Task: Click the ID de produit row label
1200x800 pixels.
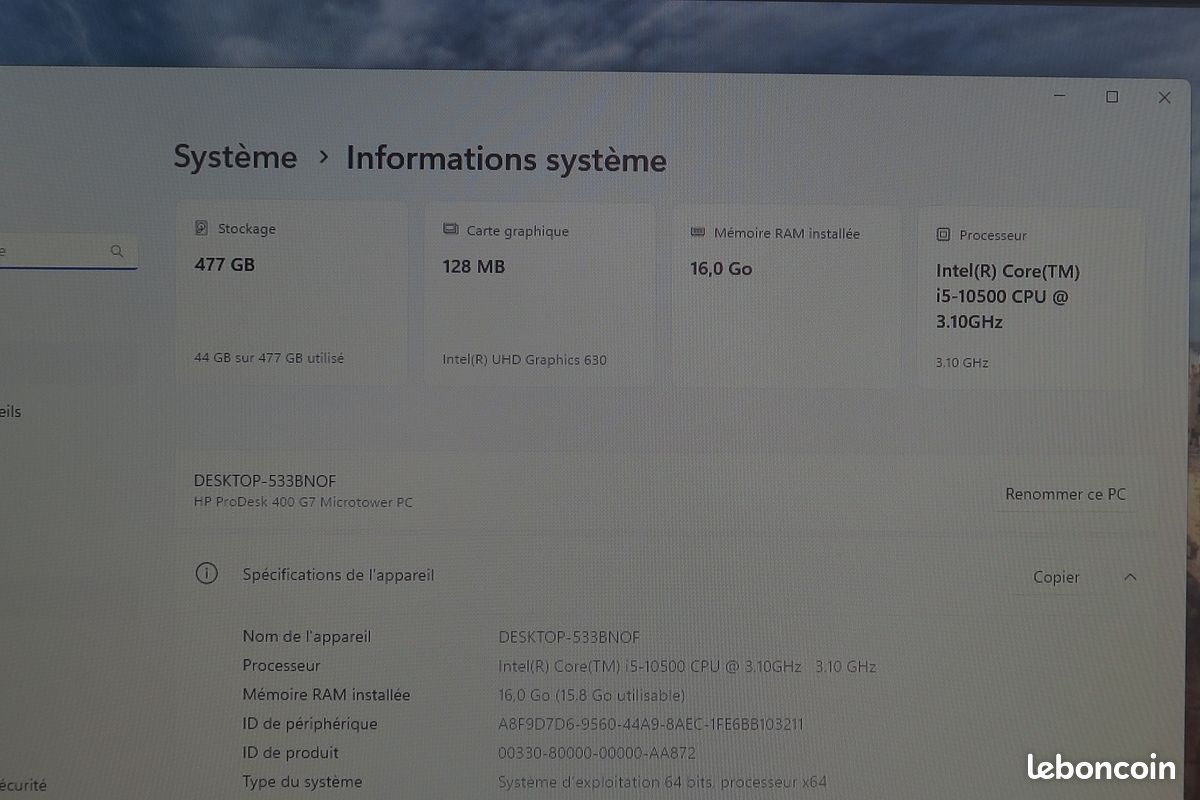Action: point(291,753)
